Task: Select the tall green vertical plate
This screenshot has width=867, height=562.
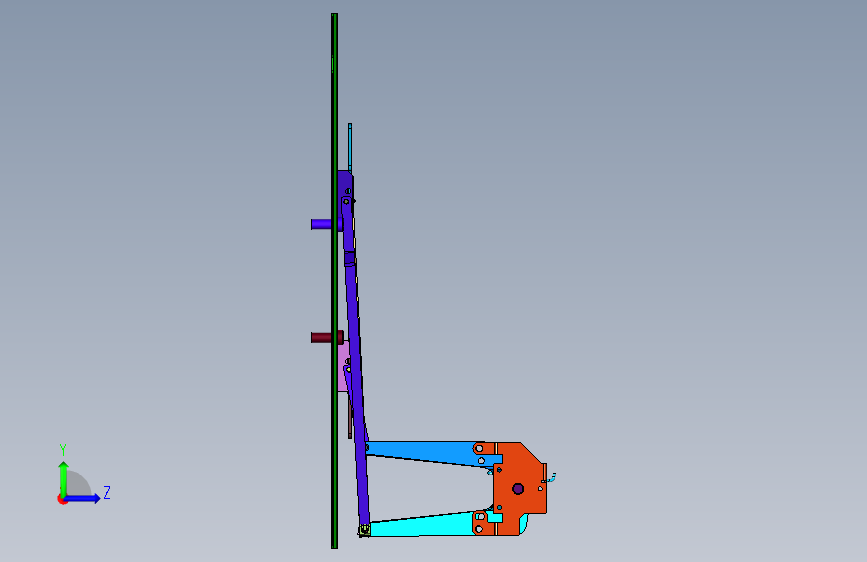Action: pos(335,281)
